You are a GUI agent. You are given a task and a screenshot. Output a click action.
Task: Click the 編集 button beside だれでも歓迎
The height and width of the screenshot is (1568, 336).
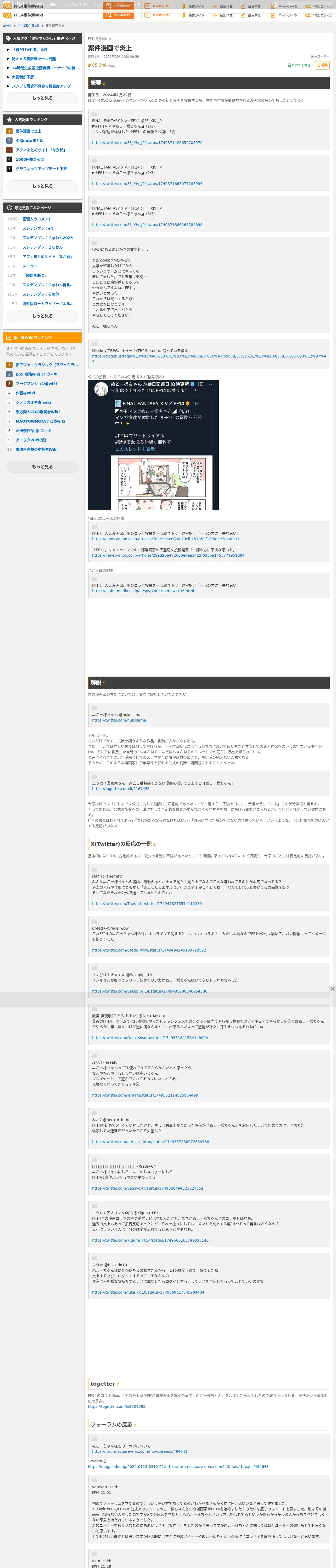(x=323, y=65)
